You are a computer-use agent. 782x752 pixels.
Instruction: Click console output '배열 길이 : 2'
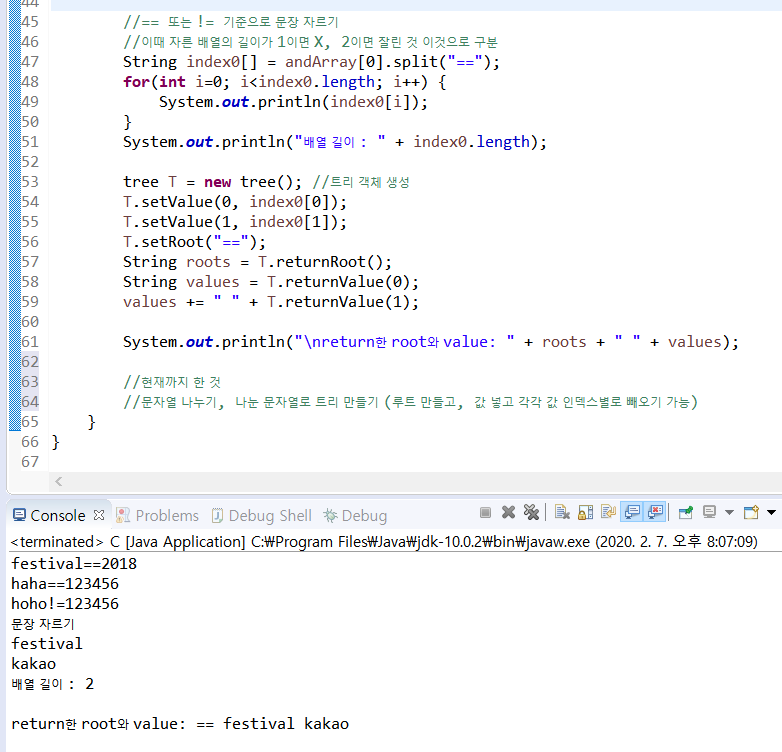(52, 684)
